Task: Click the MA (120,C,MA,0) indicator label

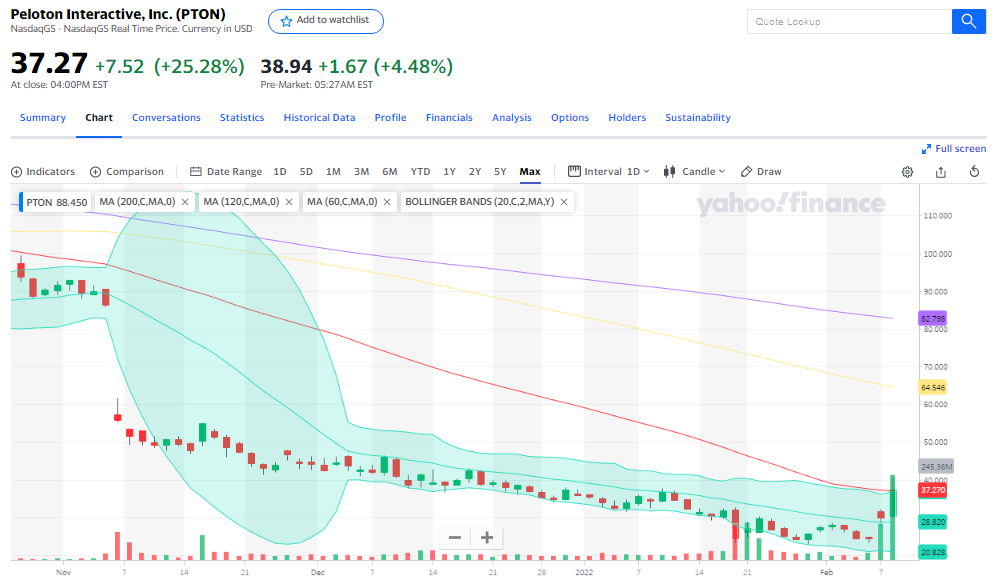Action: coord(241,202)
